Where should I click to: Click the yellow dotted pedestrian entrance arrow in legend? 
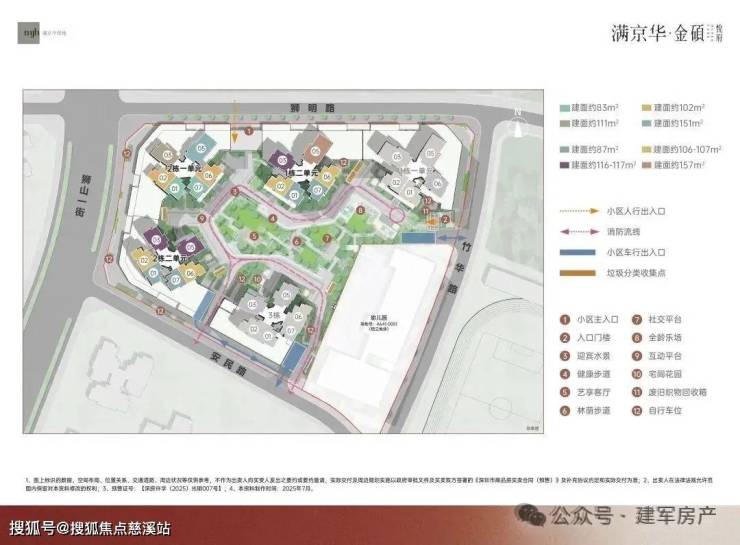pos(580,211)
